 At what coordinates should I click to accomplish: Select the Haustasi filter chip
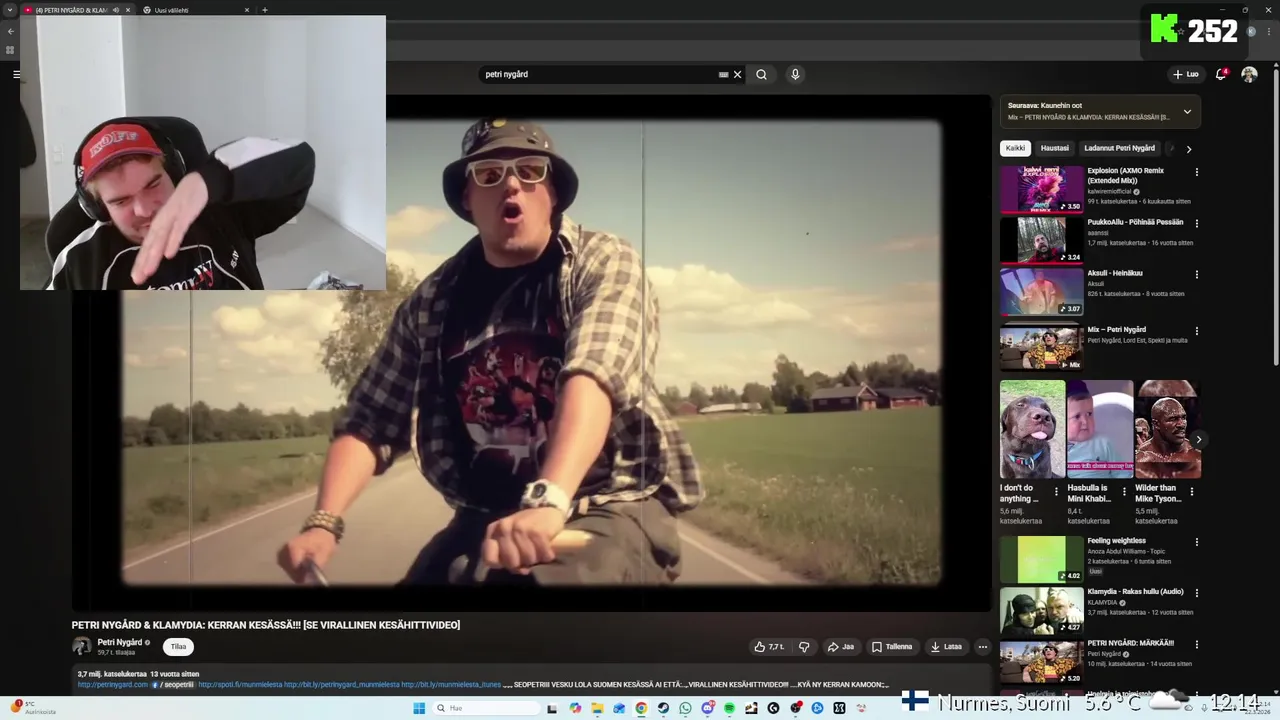[1055, 148]
